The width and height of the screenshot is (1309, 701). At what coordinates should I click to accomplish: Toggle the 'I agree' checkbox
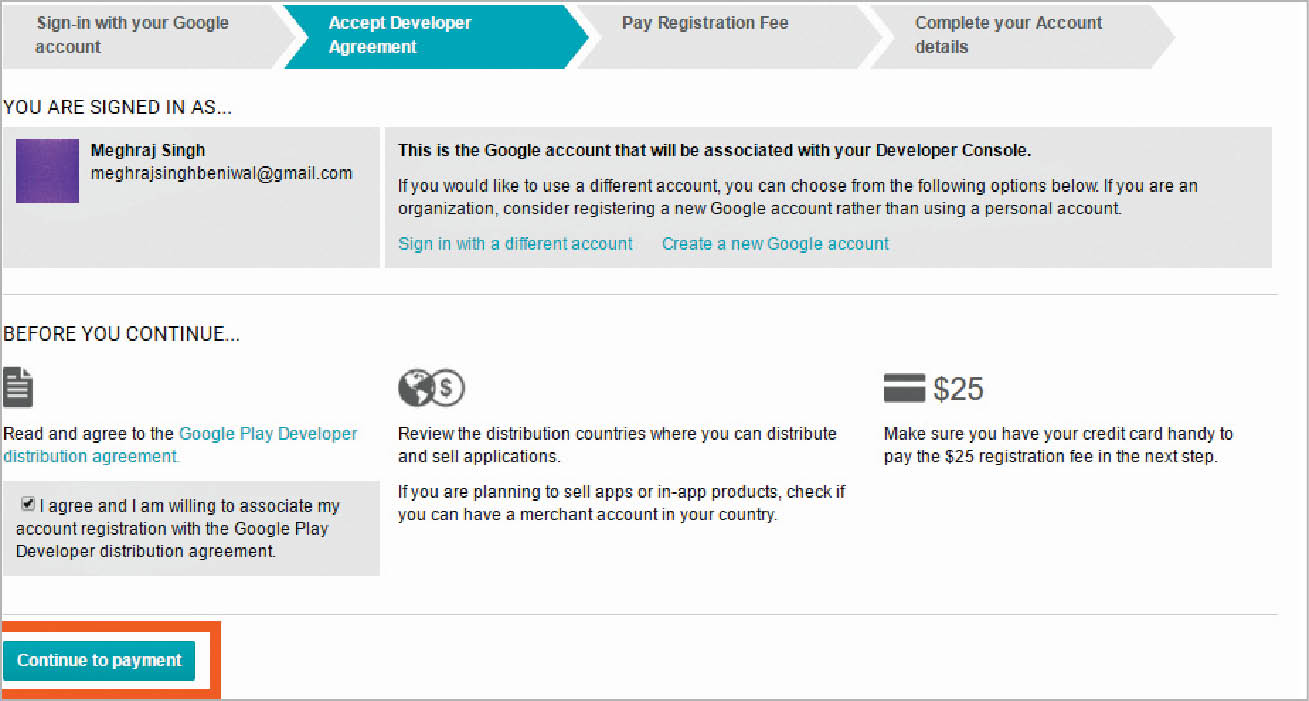click(28, 505)
